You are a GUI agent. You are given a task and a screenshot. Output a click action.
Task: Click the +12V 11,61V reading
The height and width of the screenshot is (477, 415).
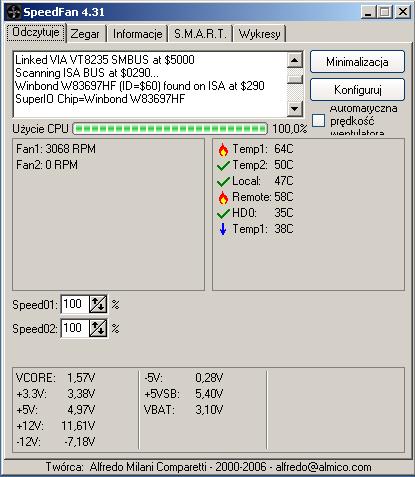[56, 426]
